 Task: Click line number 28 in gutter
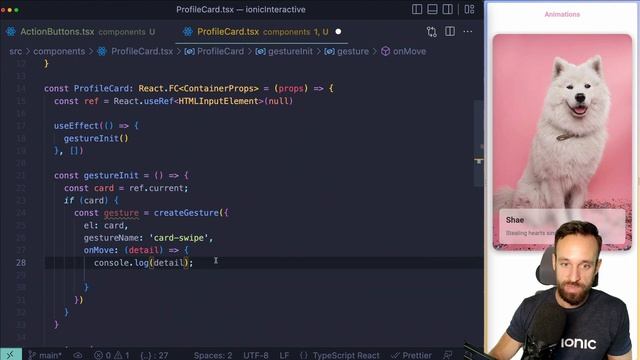21,262
